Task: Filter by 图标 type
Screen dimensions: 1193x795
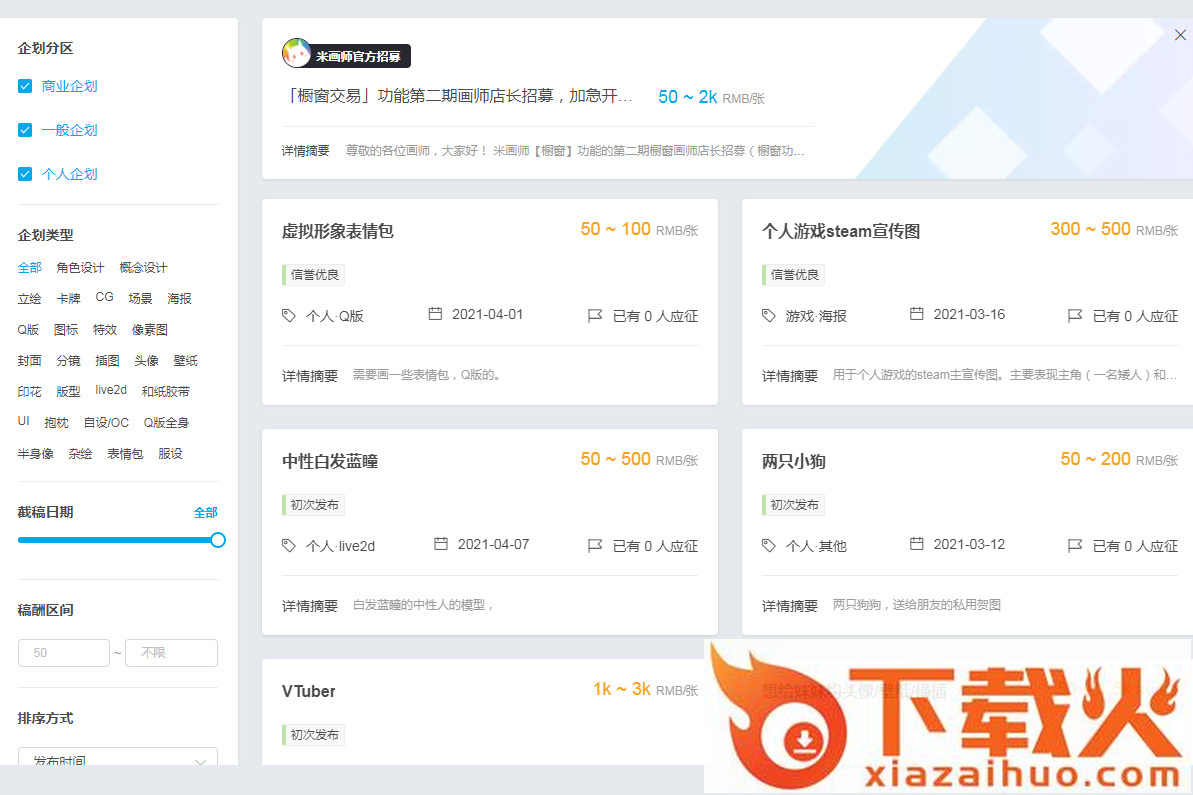Action: [66, 330]
